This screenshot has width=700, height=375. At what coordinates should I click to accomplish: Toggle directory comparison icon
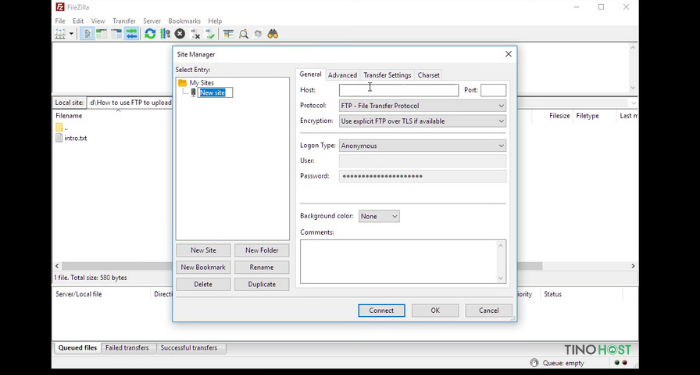click(x=243, y=34)
